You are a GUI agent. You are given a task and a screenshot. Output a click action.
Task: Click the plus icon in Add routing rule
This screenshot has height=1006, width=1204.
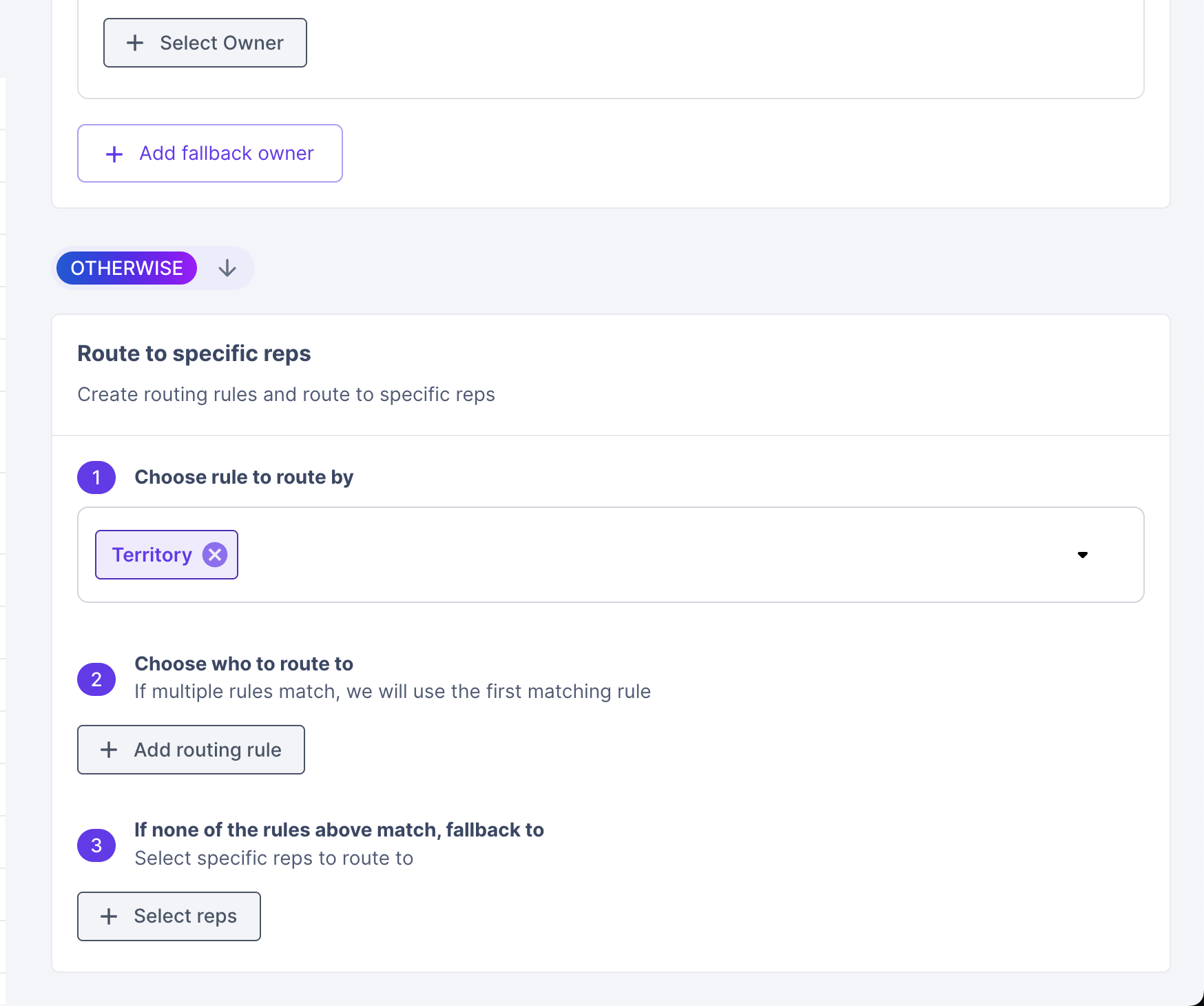coord(109,750)
